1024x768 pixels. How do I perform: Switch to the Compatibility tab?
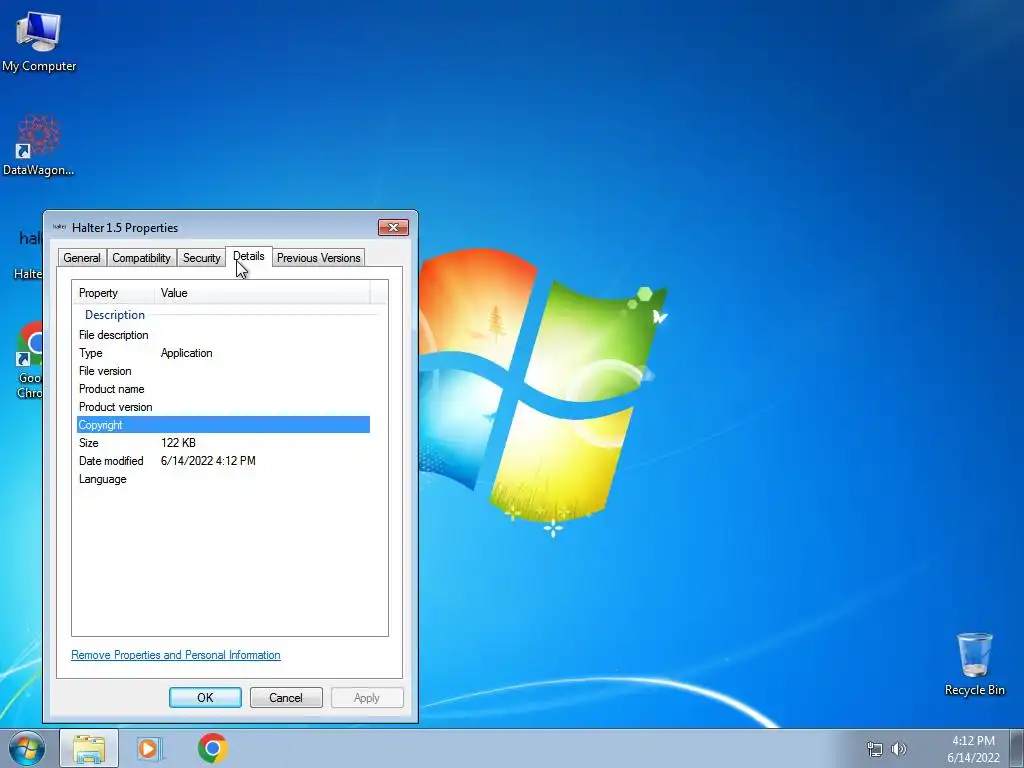141,258
